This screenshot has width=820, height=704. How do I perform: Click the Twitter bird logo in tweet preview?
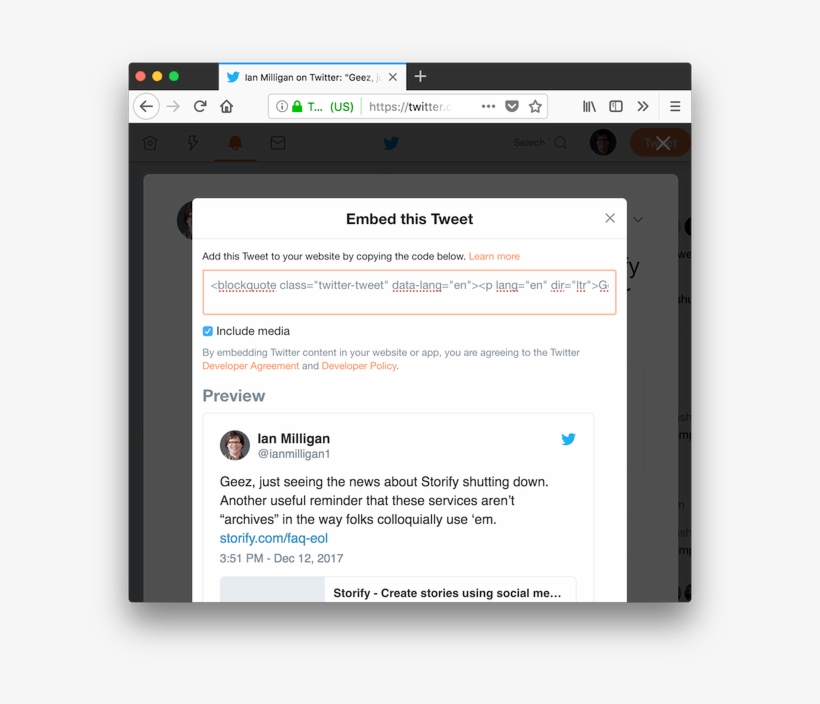click(x=568, y=439)
